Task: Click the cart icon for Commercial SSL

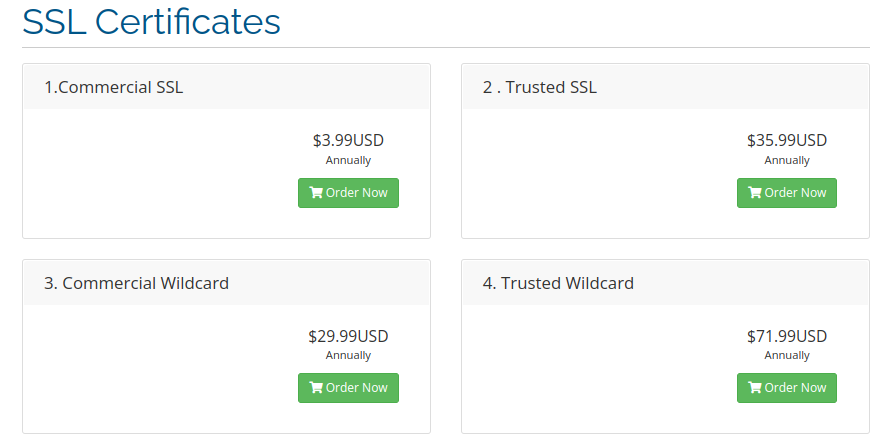Action: coord(316,193)
